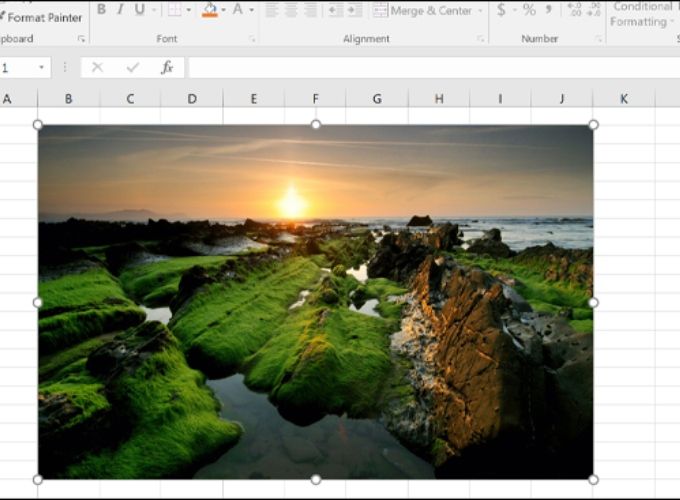Open the Merge & Center dropdown arrow
The image size is (680, 500).
point(480,10)
